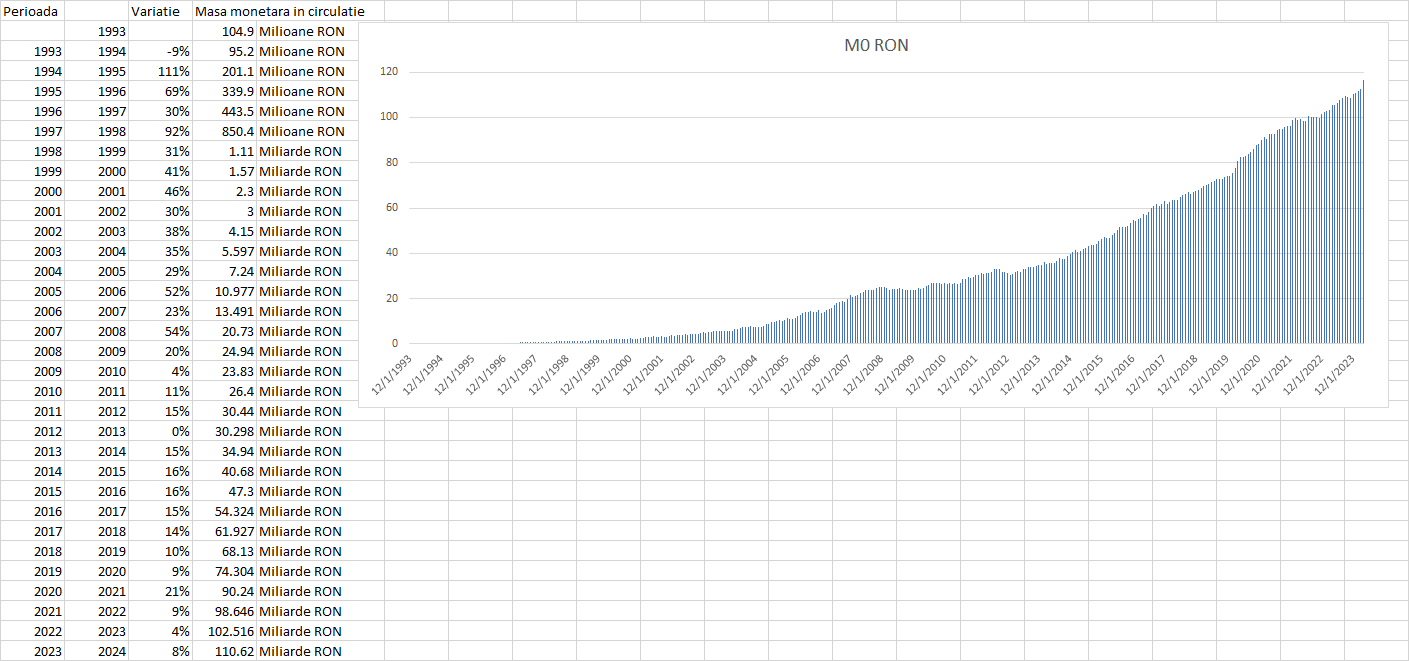
Task: Select the cell with value 23.83
Action: click(224, 371)
